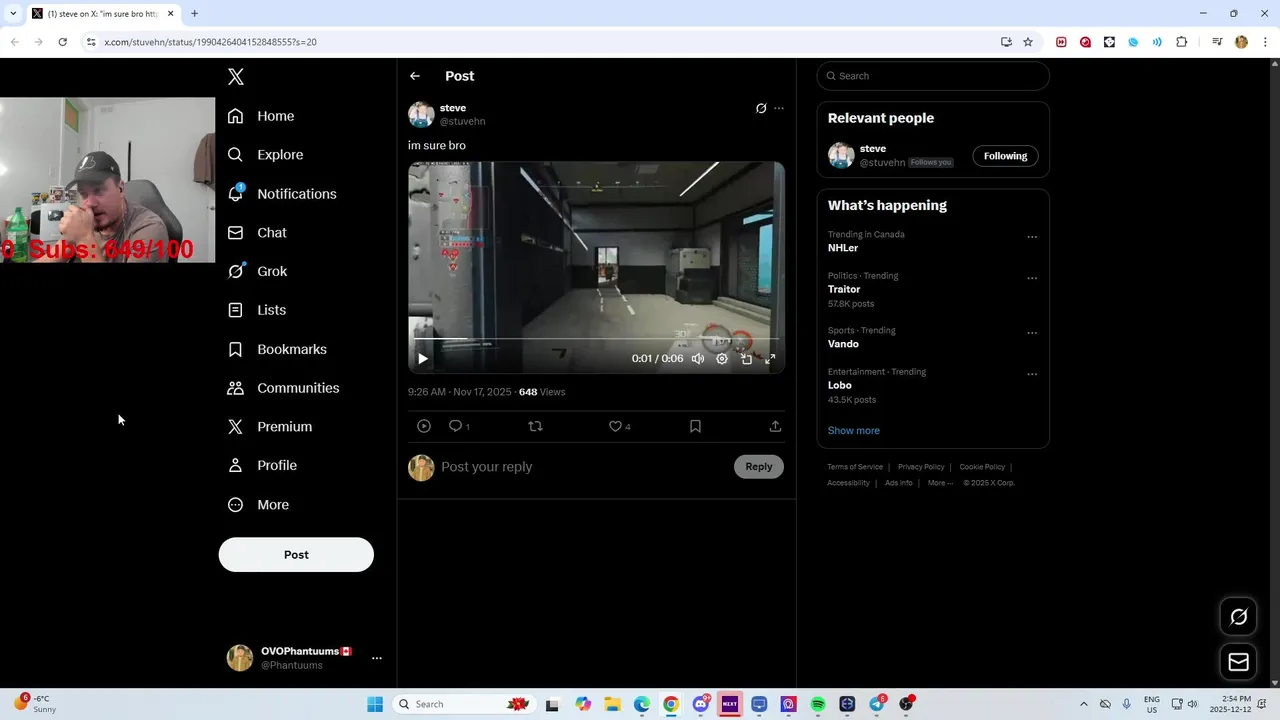Open Premium from sidebar
Viewport: 1280px width, 720px height.
(x=270, y=427)
